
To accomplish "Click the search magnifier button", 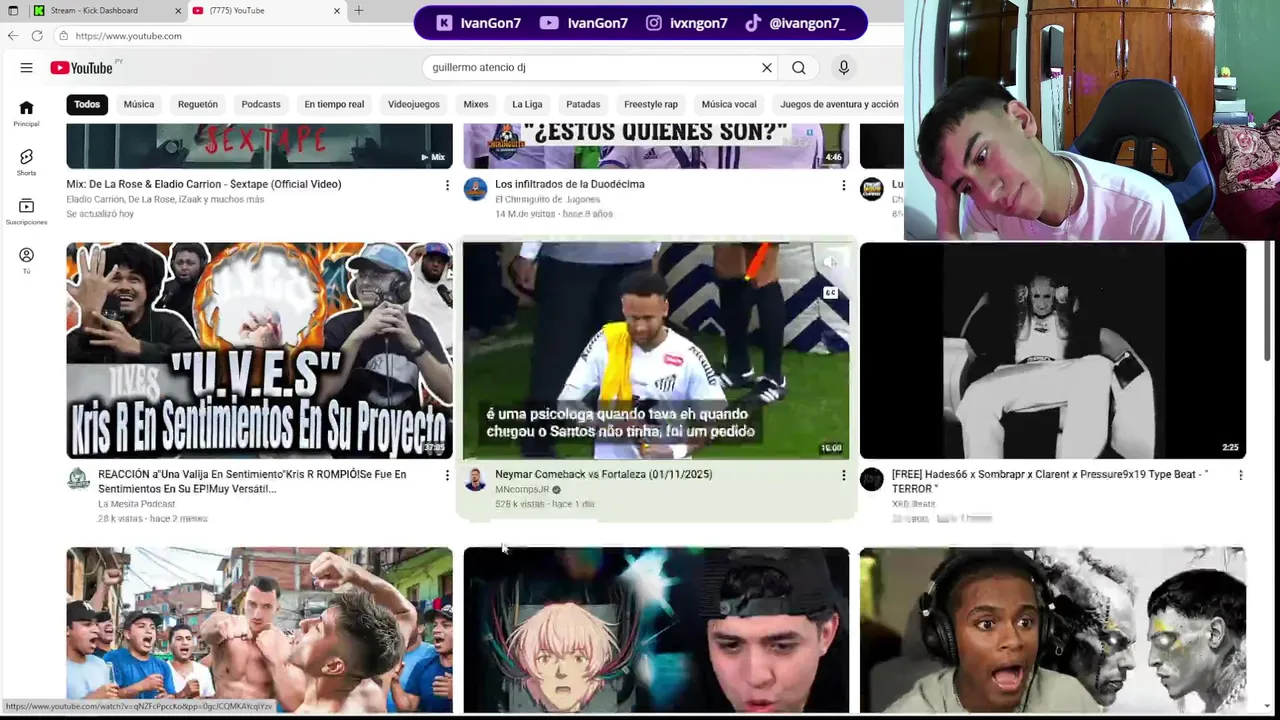I will [798, 67].
